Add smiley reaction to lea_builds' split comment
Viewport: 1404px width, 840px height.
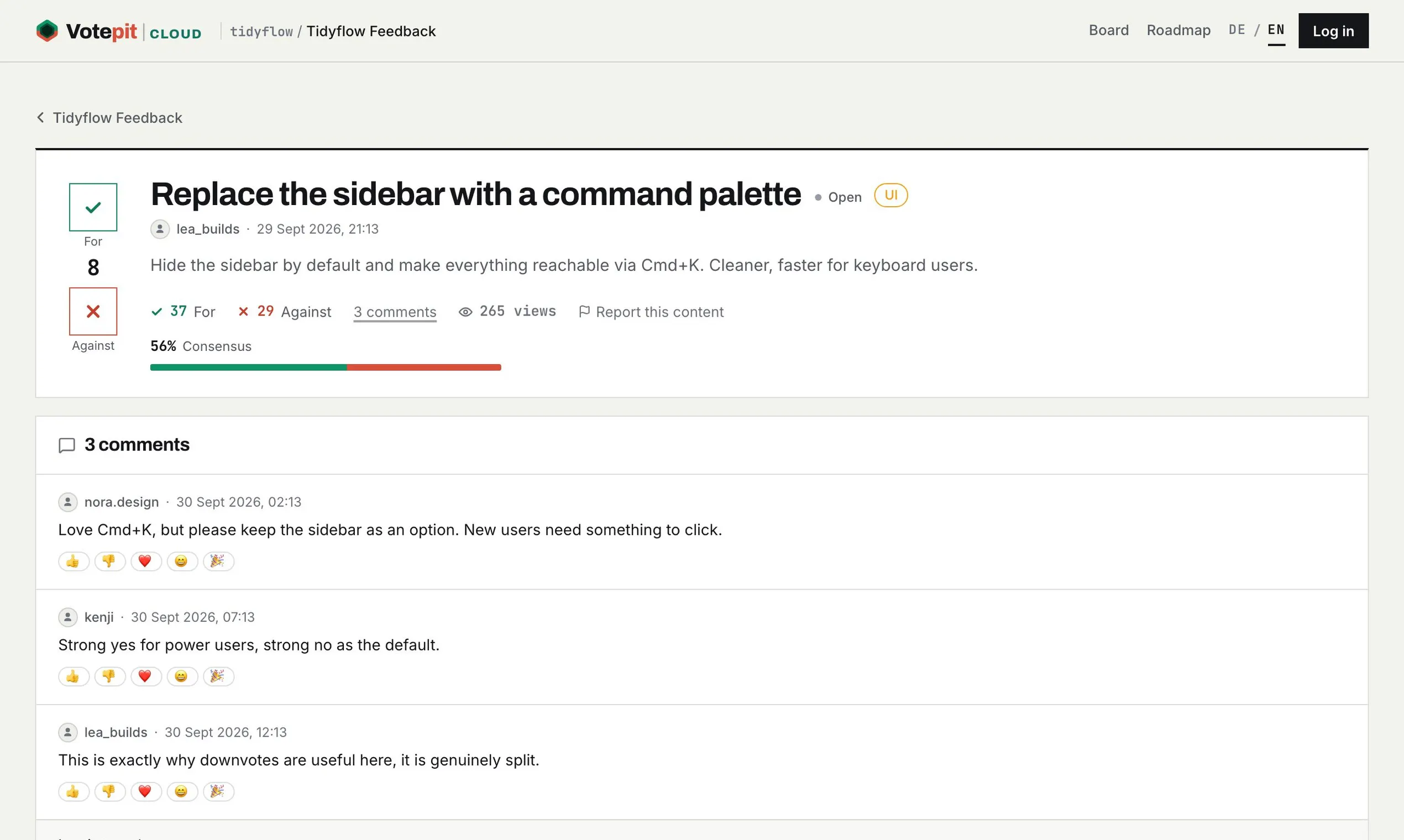pyautogui.click(x=182, y=792)
